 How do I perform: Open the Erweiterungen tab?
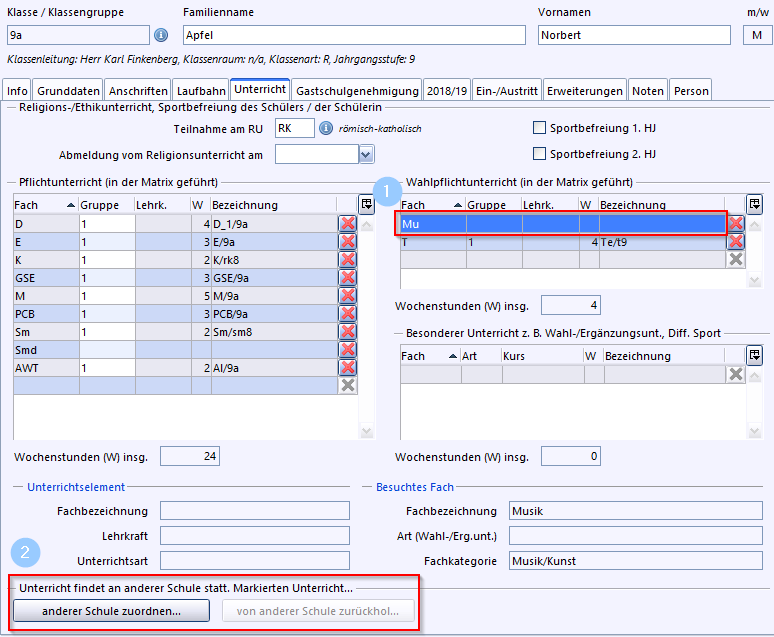coord(584,90)
